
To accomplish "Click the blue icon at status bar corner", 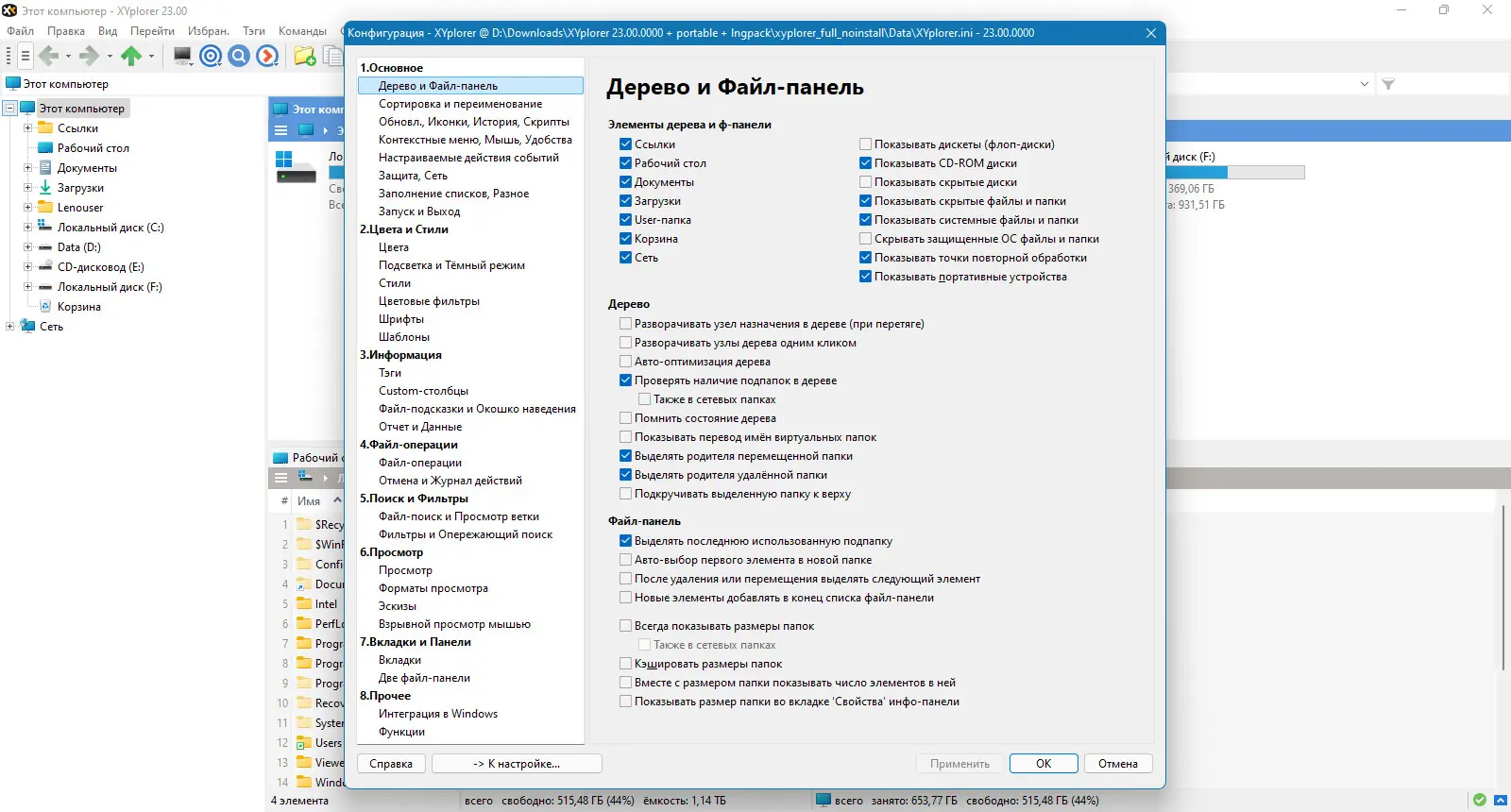I will click(1501, 800).
